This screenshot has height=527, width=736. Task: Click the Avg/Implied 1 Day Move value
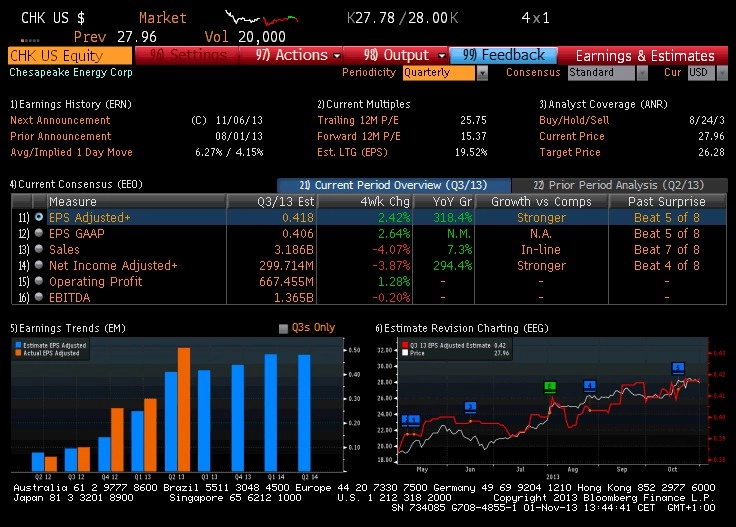229,152
